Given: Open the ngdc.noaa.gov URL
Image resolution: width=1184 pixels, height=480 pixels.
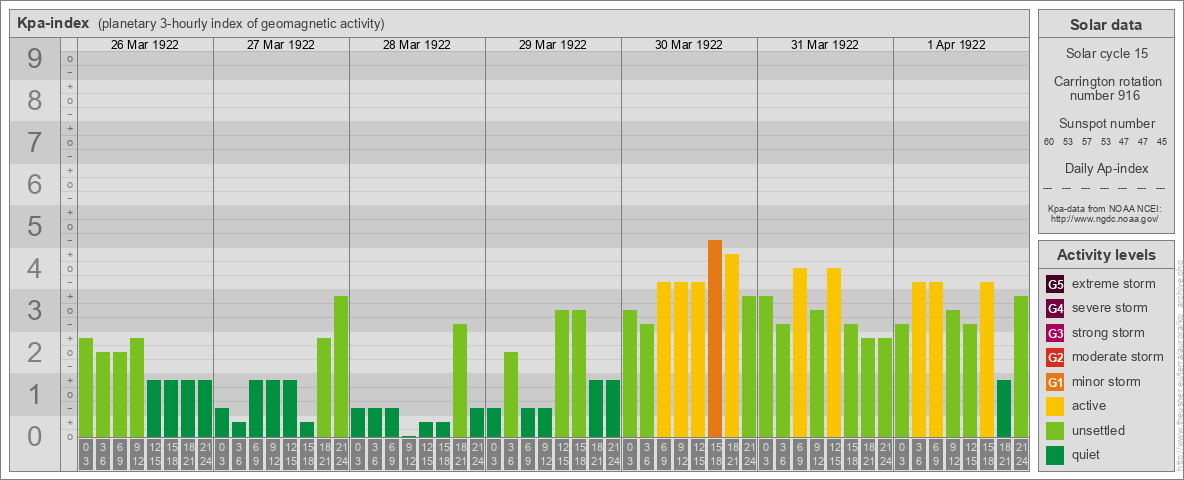Looking at the screenshot, I should point(1106,218).
